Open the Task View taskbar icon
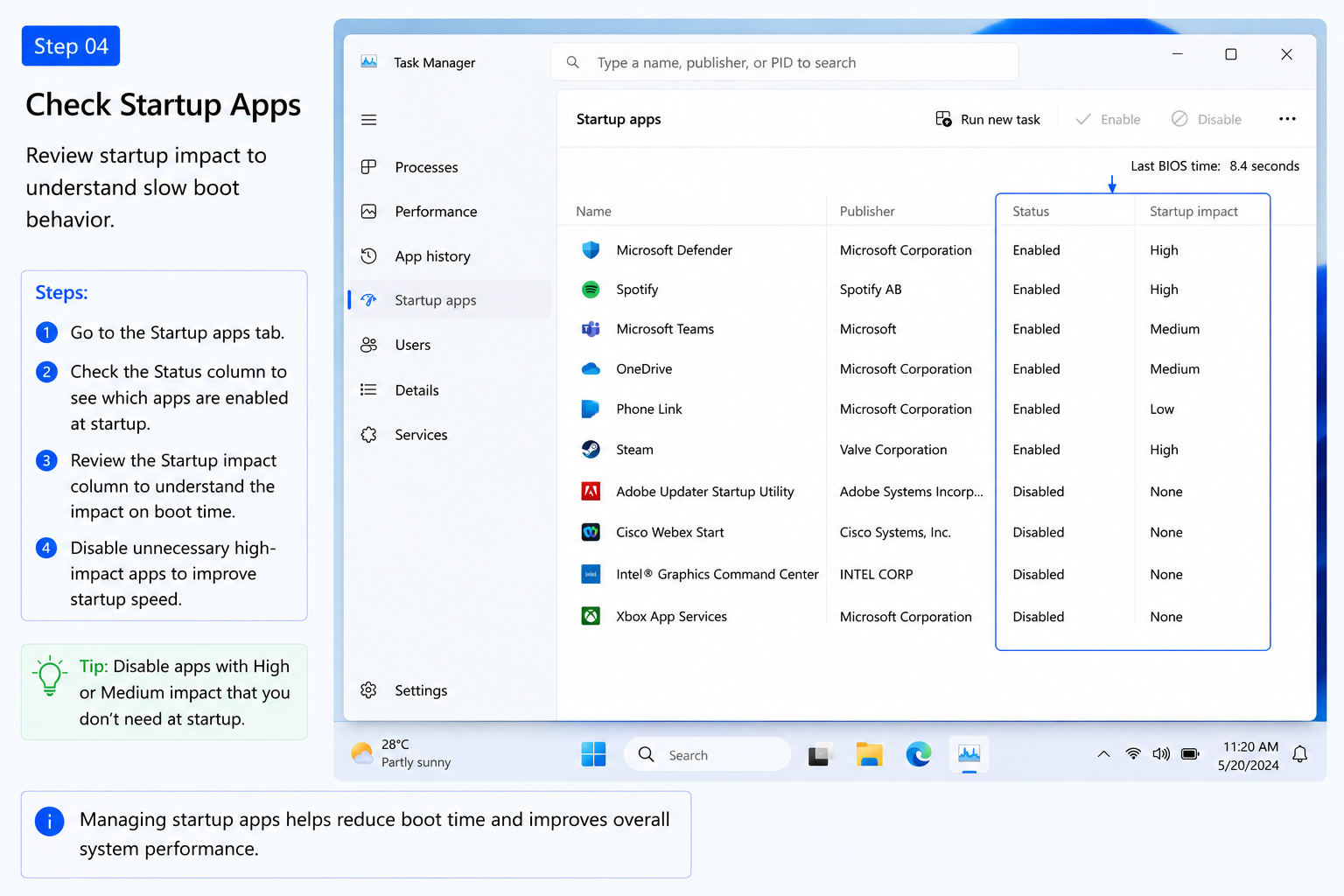This screenshot has height=896, width=1344. tap(819, 753)
